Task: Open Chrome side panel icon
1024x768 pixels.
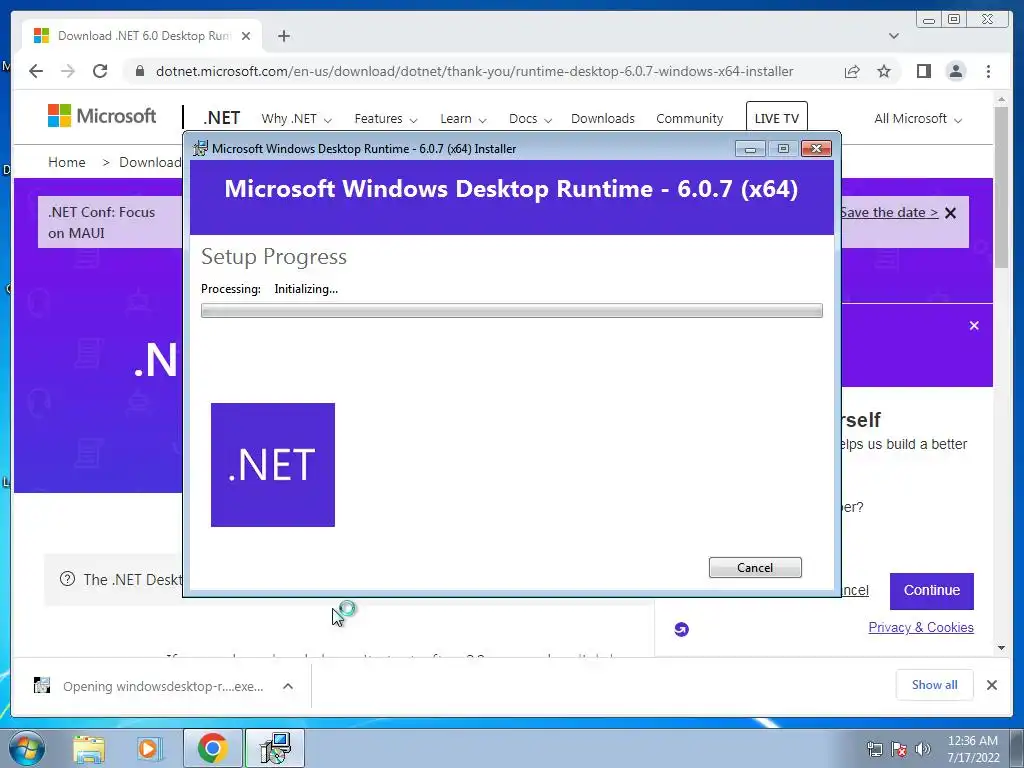Action: [923, 71]
